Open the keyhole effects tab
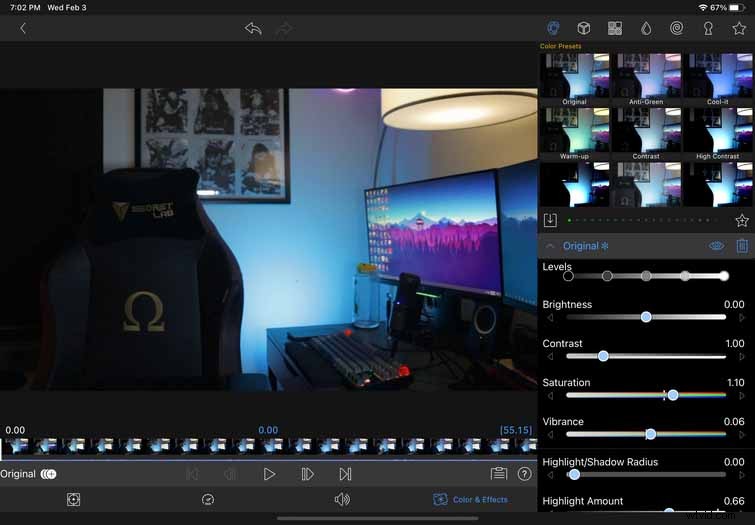The height and width of the screenshot is (525, 755). [708, 28]
